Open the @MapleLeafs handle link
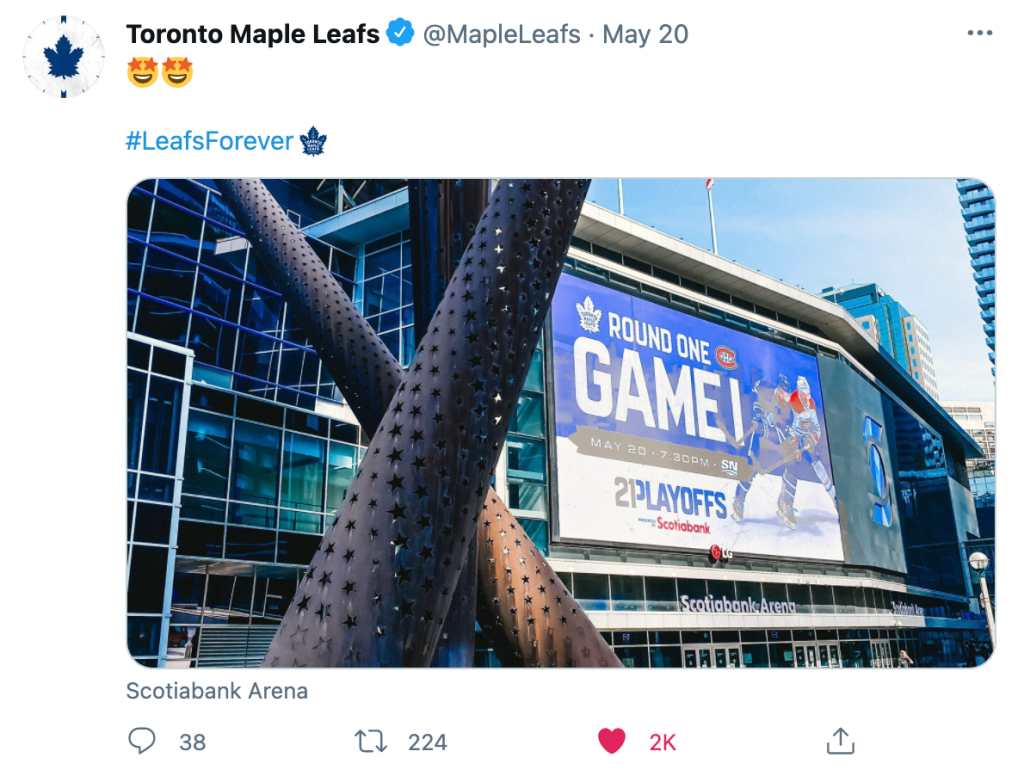This screenshot has width=1024, height=776. pos(501,34)
